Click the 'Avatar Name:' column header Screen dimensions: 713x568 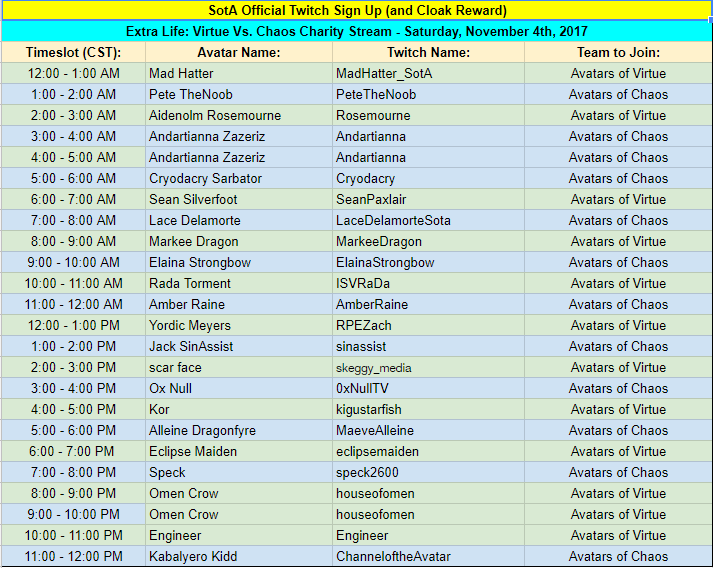(239, 52)
